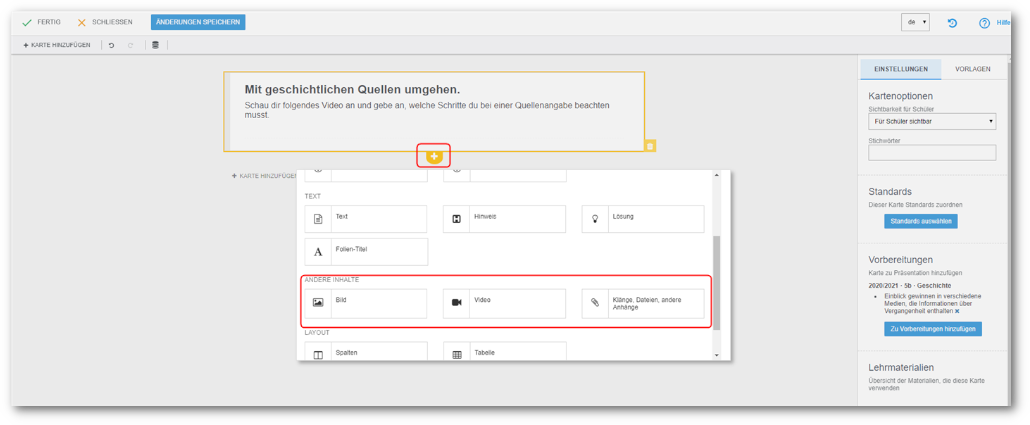Viewport: 1030px width, 425px height.
Task: Open the language selector dropdown
Action: (915, 22)
